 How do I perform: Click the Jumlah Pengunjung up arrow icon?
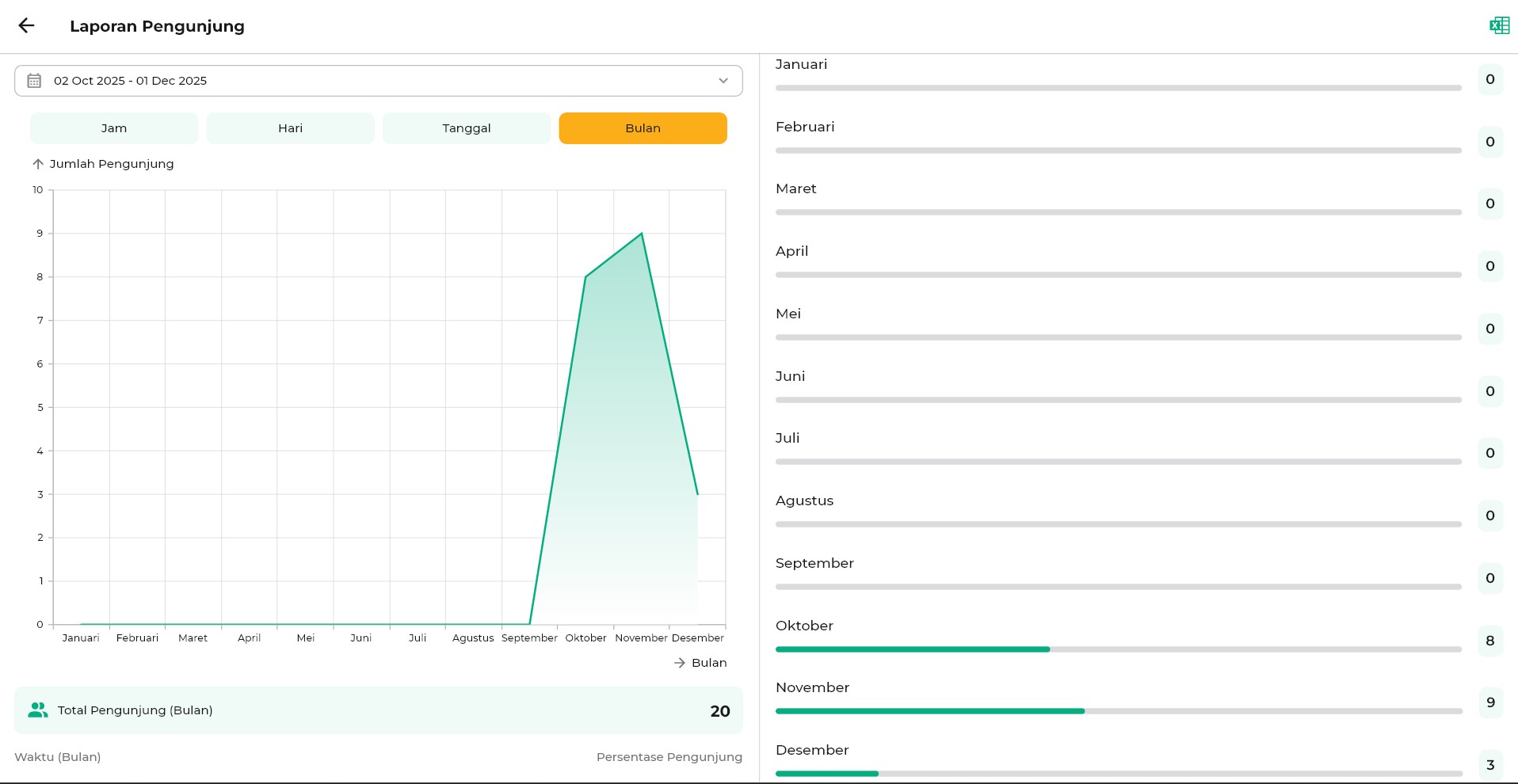point(37,164)
